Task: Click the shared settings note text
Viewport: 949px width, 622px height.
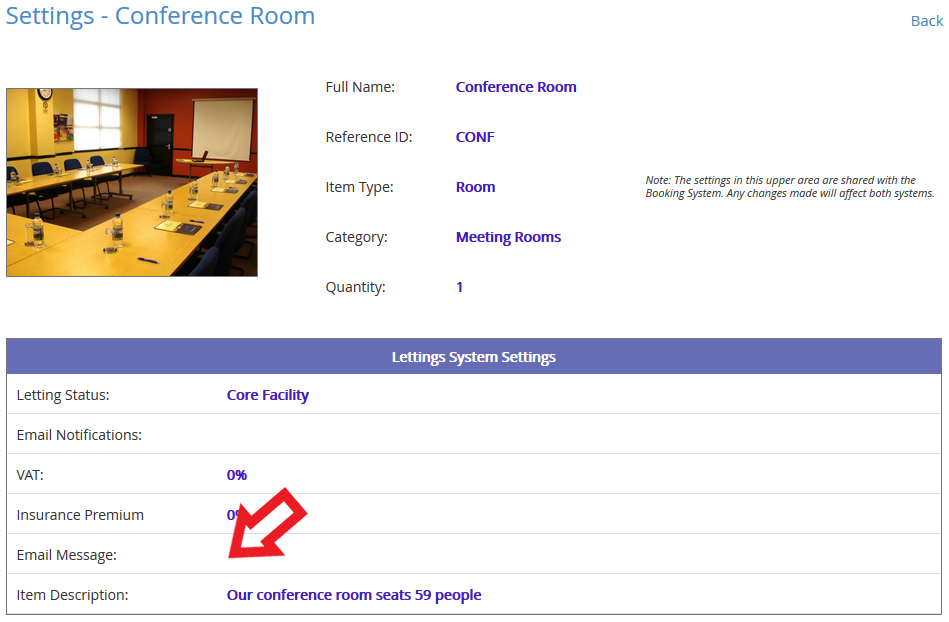Action: click(x=790, y=187)
